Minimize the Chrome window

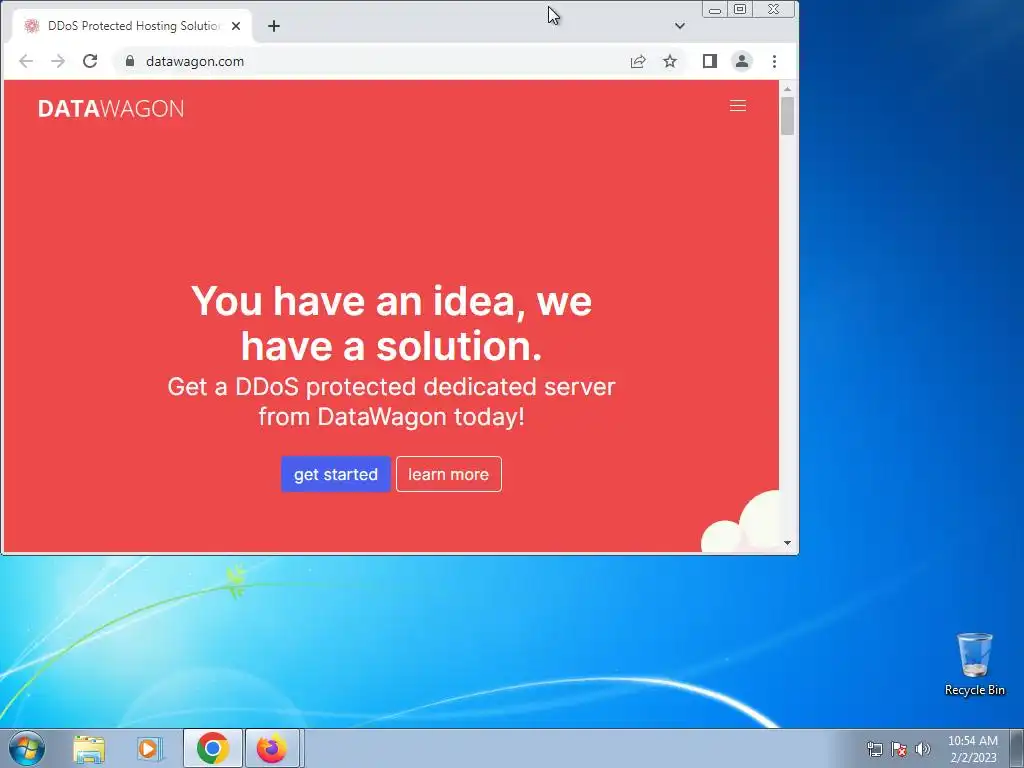pos(715,10)
